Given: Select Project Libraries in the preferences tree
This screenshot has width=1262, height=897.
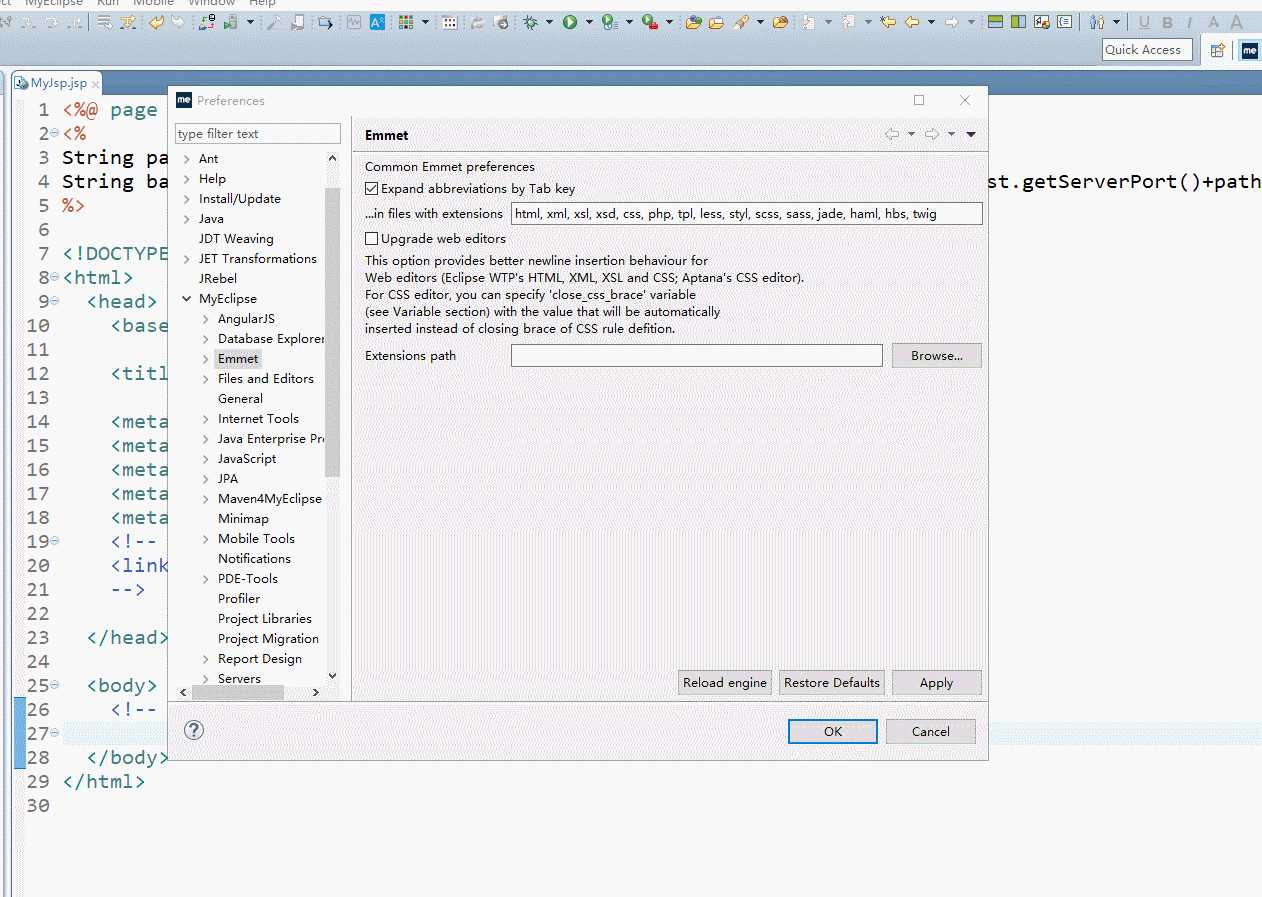Looking at the screenshot, I should [265, 619].
